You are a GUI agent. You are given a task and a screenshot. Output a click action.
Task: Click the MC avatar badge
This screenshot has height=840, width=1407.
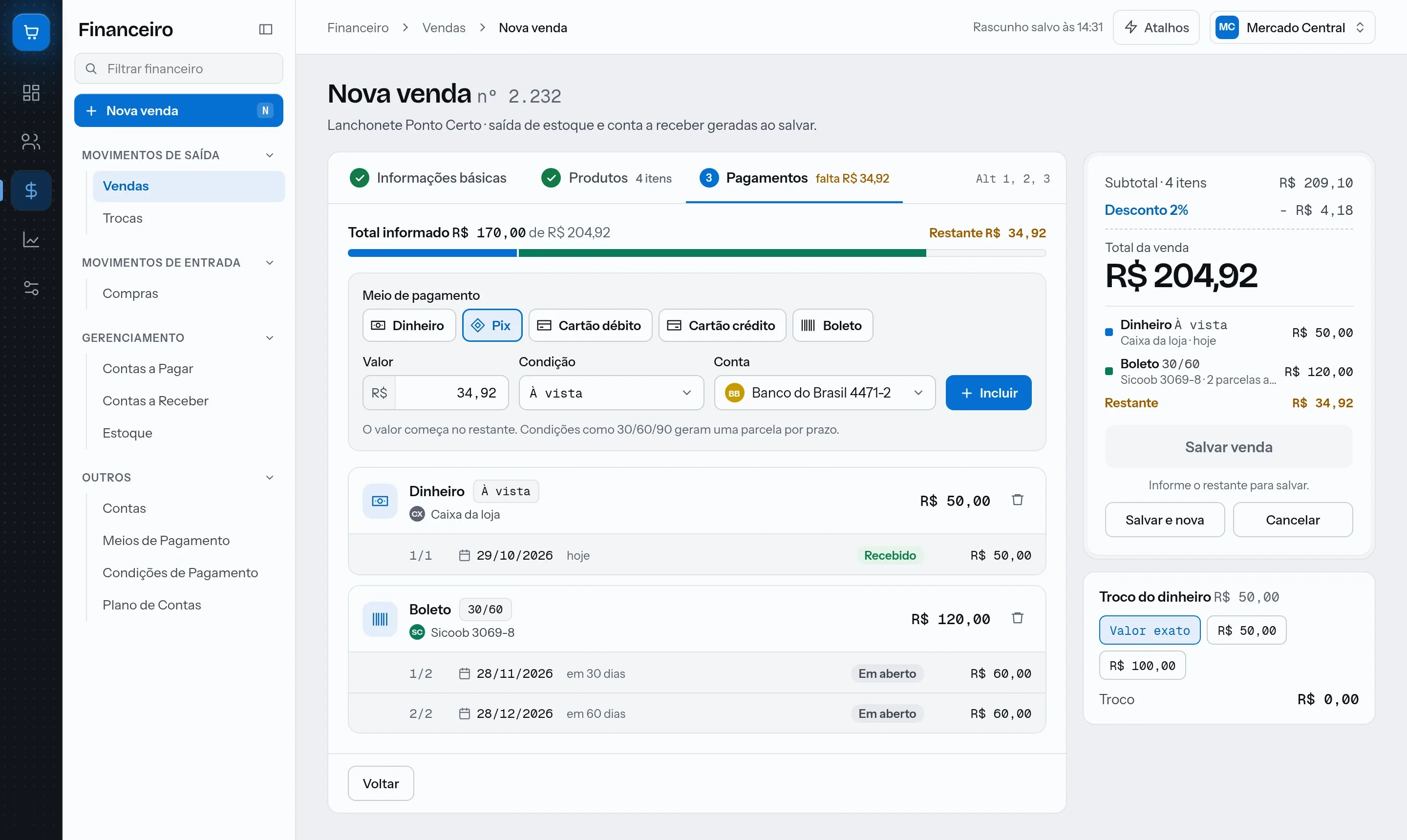(x=1227, y=27)
